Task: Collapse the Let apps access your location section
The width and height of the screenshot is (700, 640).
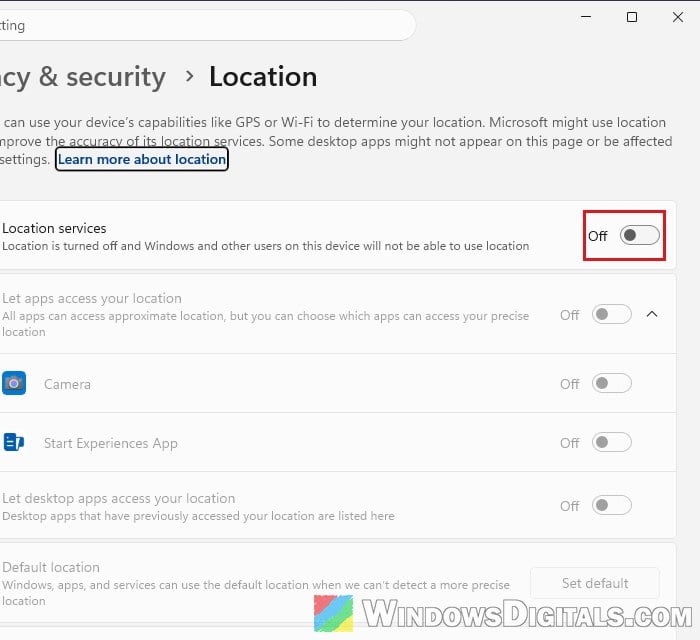Action: click(652, 314)
